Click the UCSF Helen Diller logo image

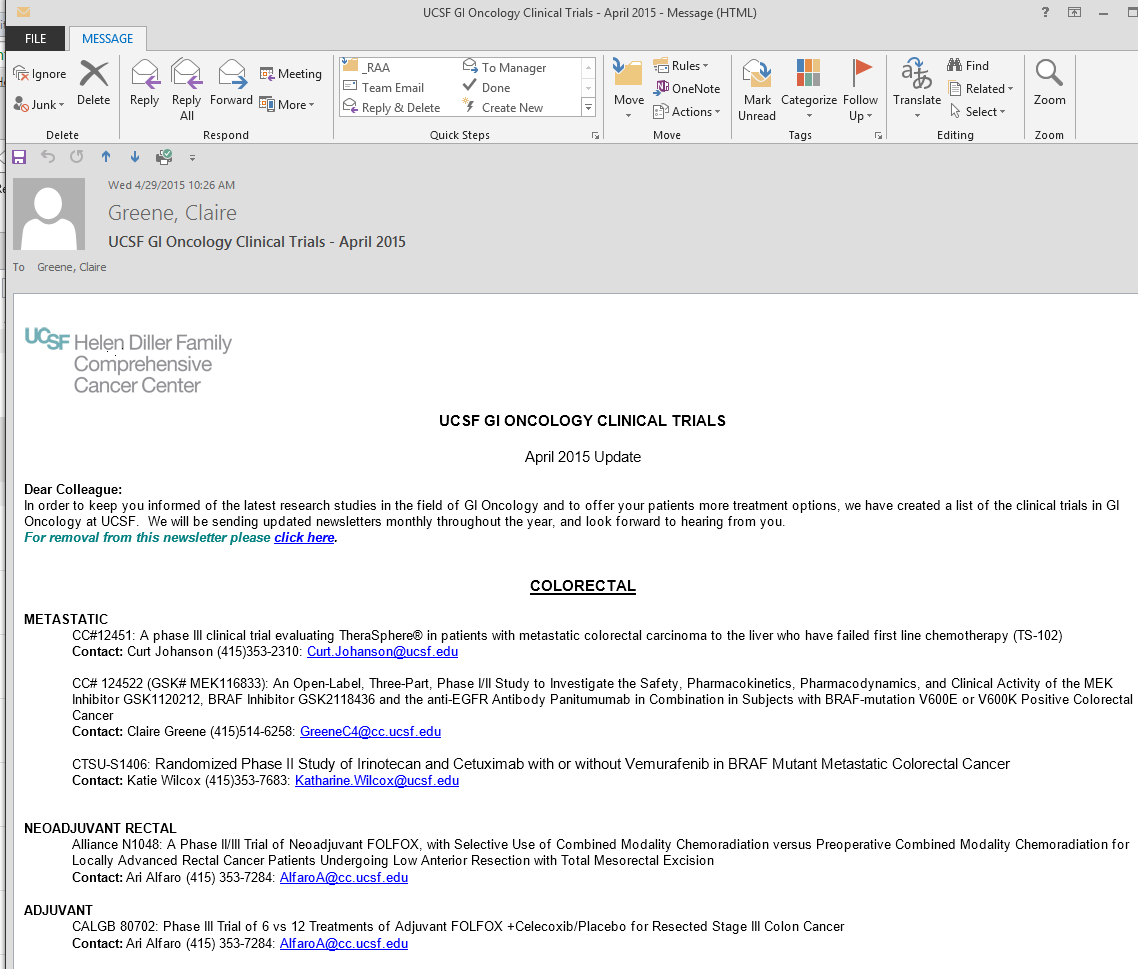point(128,361)
